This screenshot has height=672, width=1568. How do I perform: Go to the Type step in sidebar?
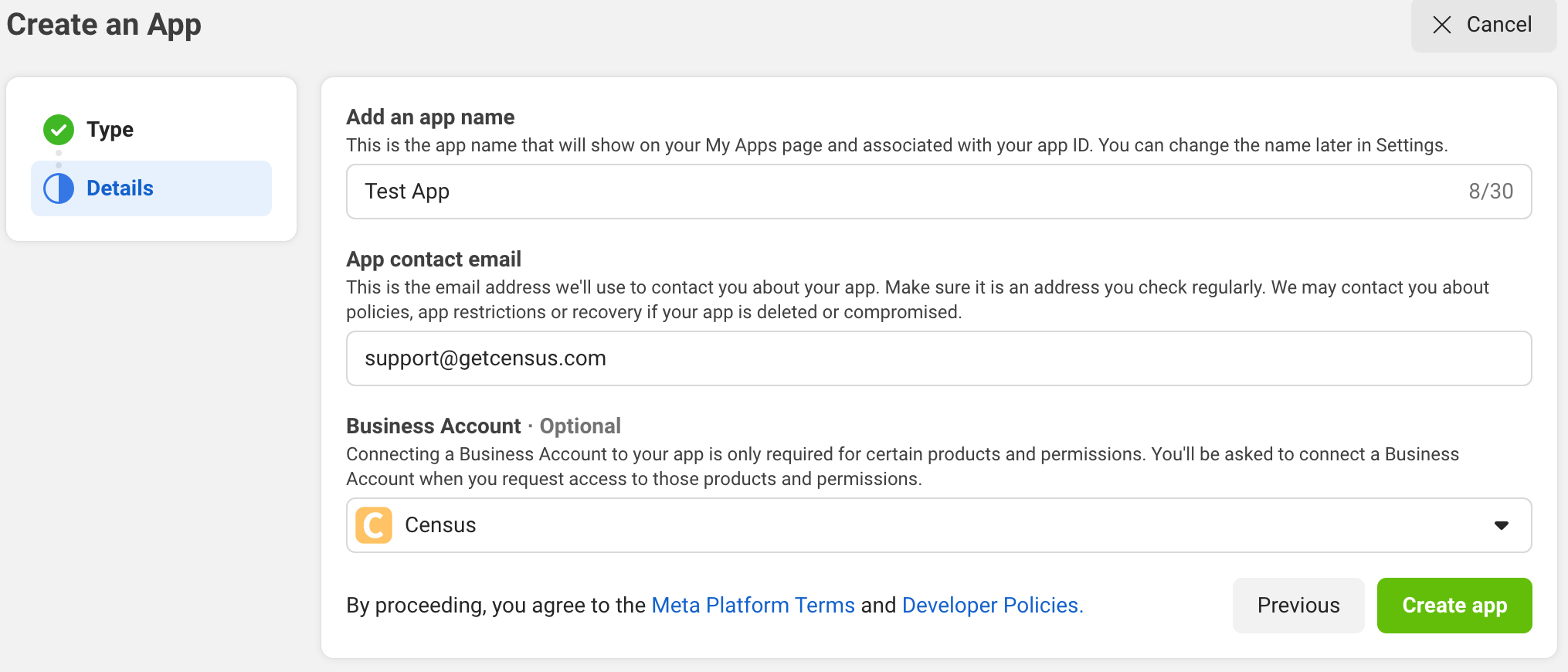click(110, 130)
